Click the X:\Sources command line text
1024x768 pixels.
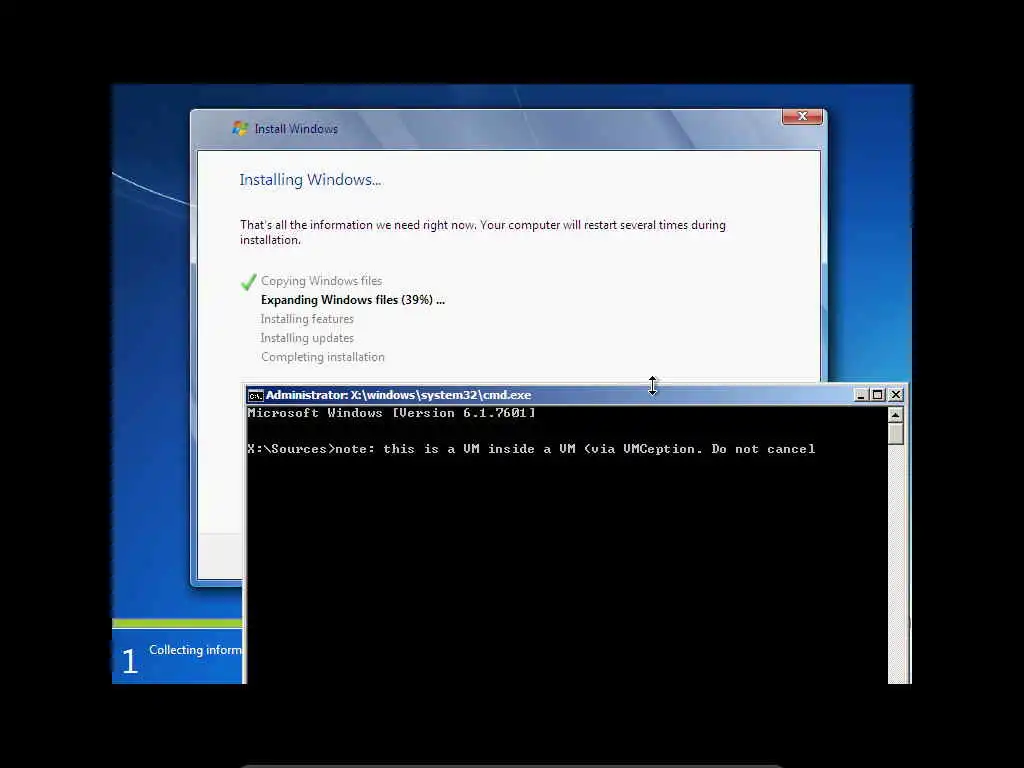point(531,449)
